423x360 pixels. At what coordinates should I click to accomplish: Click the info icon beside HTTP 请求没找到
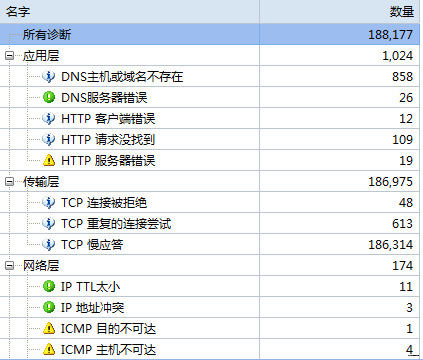pyautogui.click(x=49, y=140)
